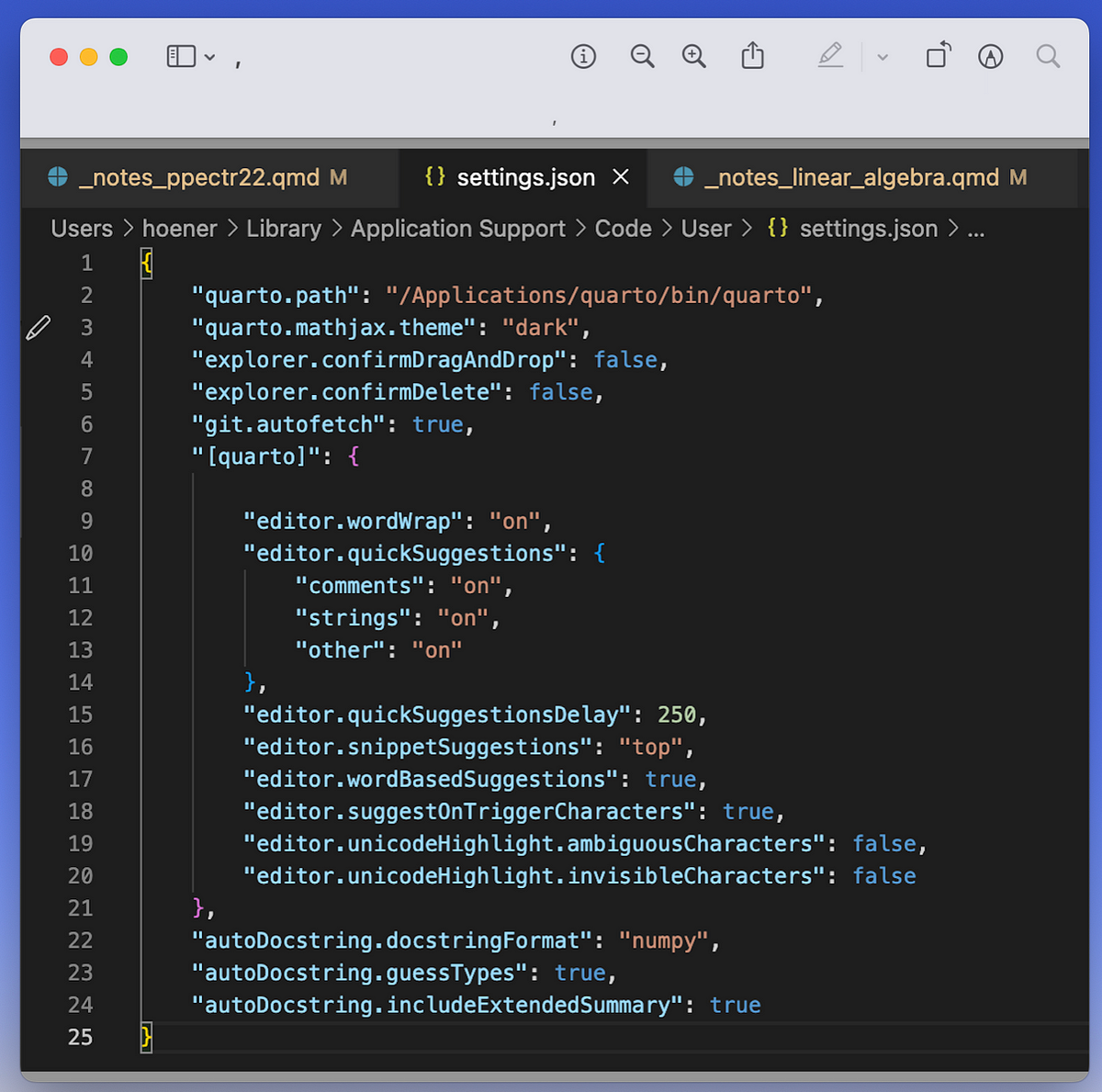Click the "[quarto]" section key
This screenshot has height=1092, width=1102.
256,456
